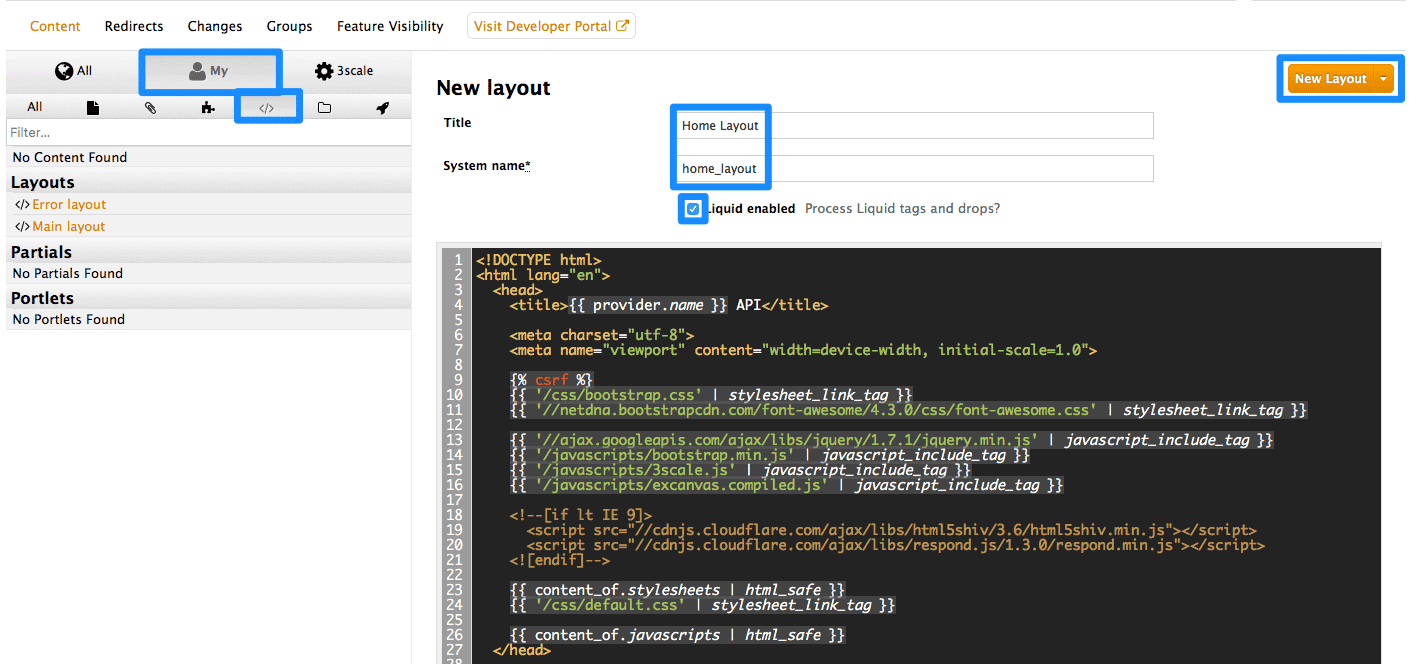1424x664 pixels.
Task: Select the All content types filter
Action: pos(35,108)
